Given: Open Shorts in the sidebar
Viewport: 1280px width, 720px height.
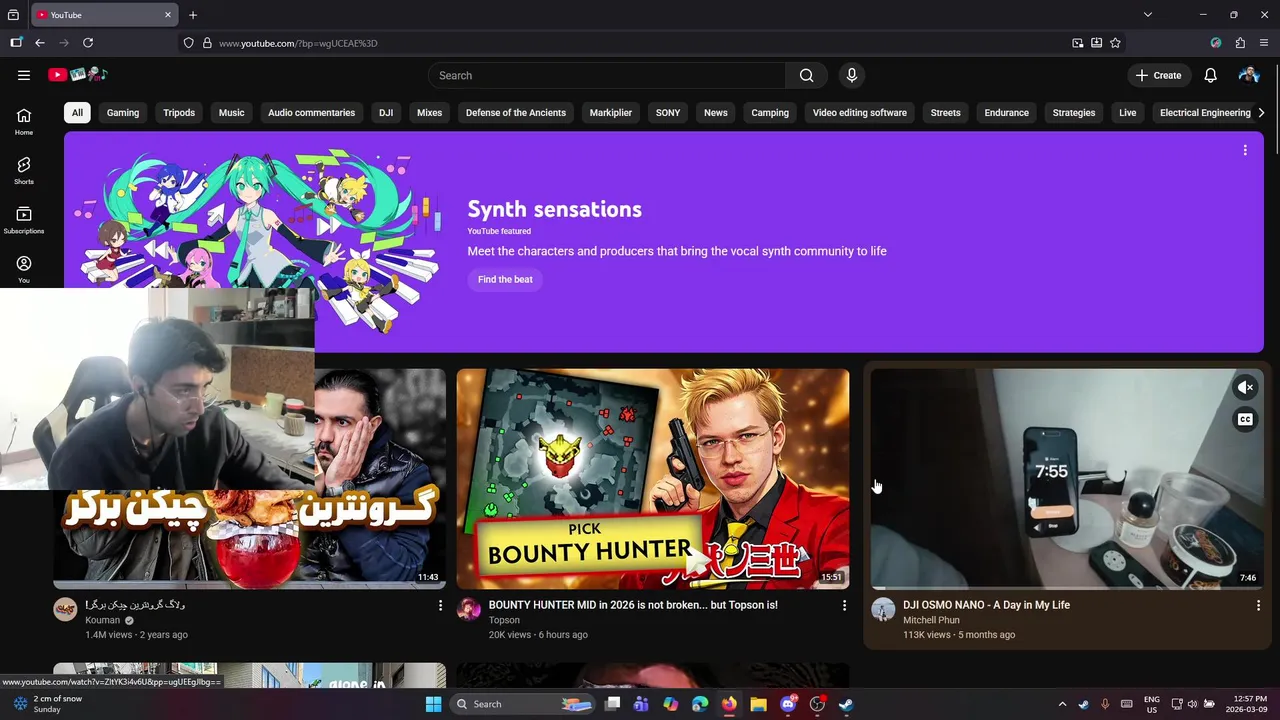Looking at the screenshot, I should (x=24, y=170).
